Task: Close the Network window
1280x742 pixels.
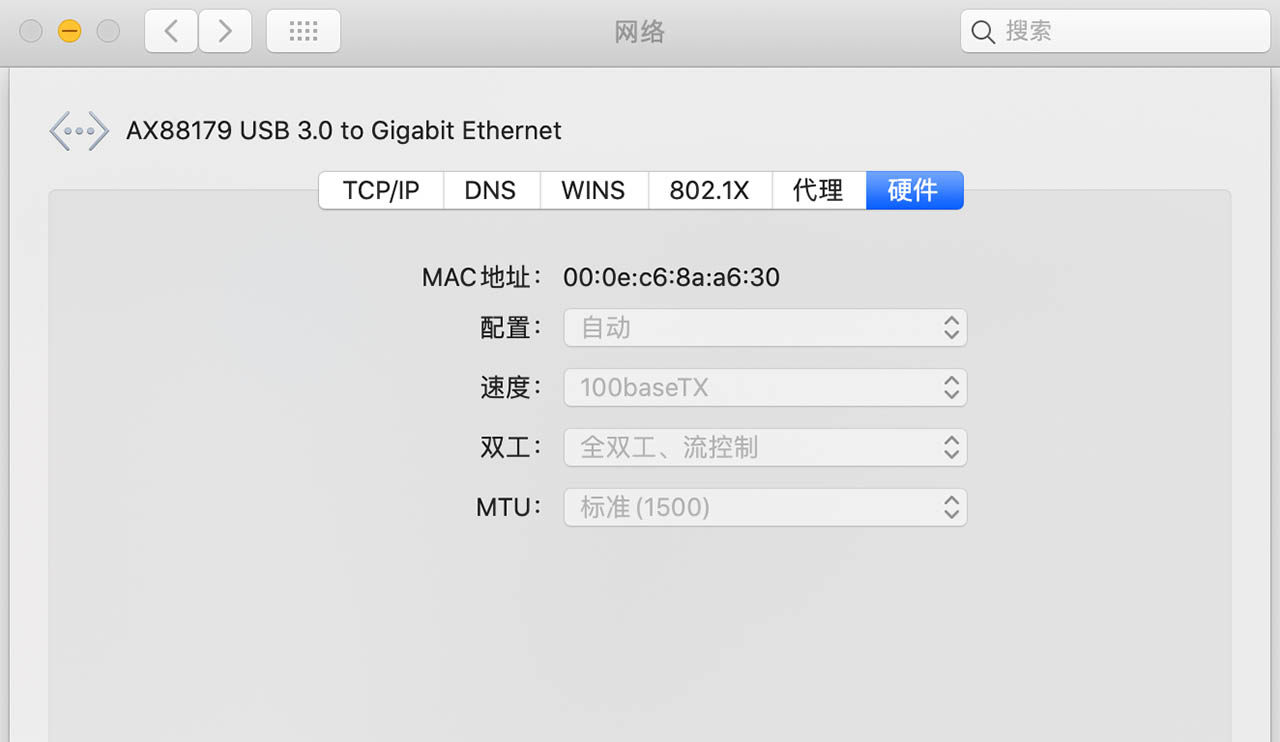Action: coord(31,31)
